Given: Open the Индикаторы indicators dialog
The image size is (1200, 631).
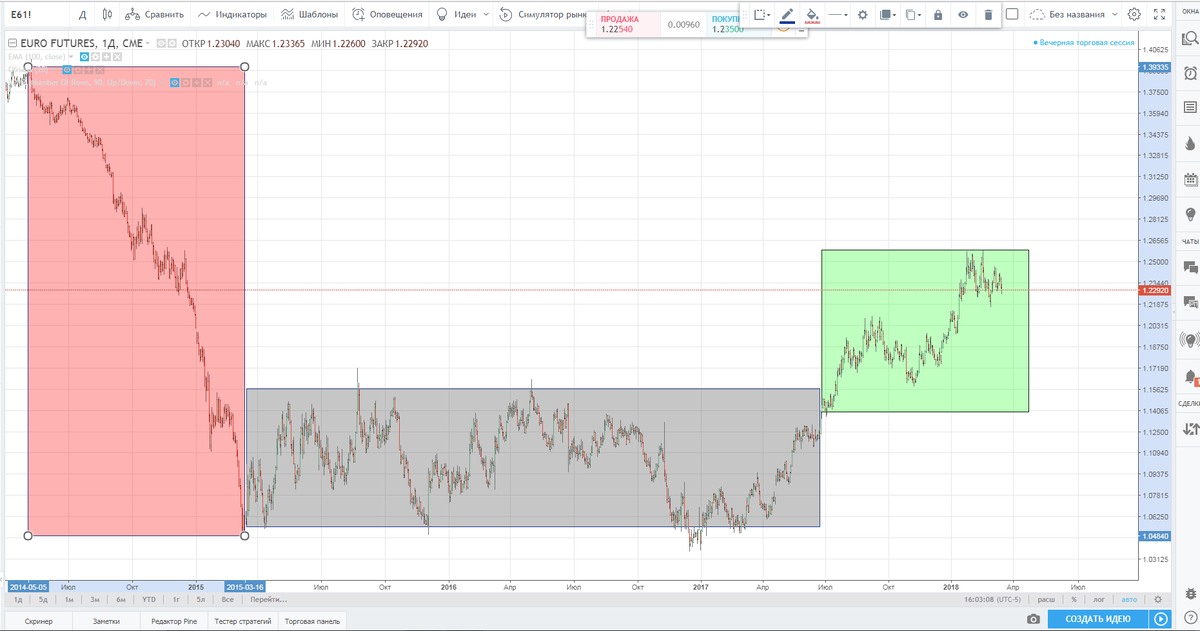Looking at the screenshot, I should (x=232, y=15).
